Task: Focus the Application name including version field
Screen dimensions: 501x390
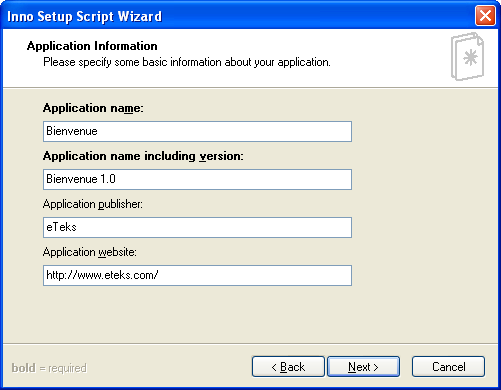Action: 197,179
